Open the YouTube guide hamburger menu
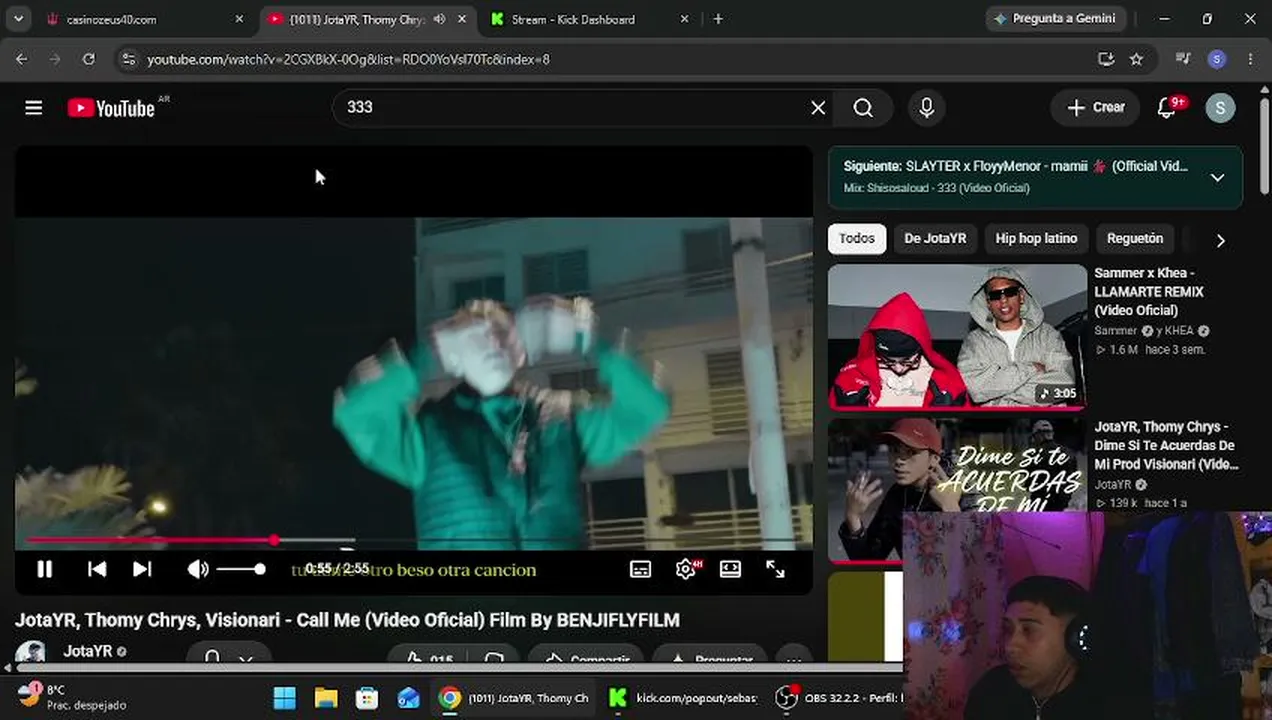The image size is (1272, 720). tap(34, 108)
